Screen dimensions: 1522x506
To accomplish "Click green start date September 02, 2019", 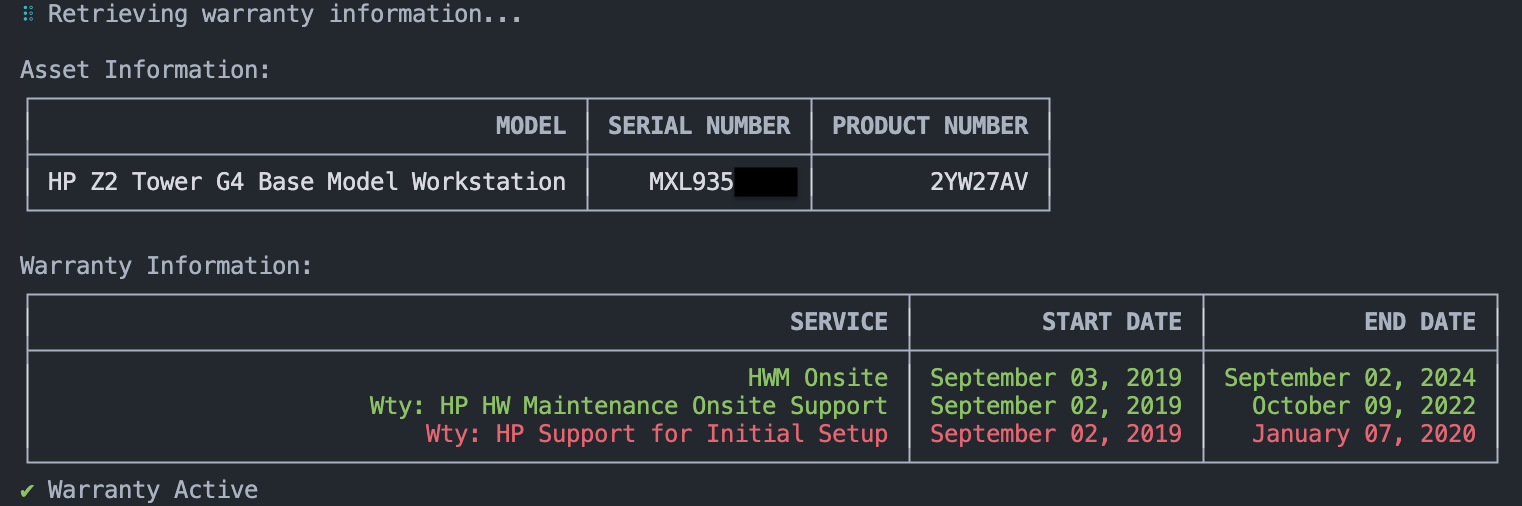I will tap(1056, 406).
